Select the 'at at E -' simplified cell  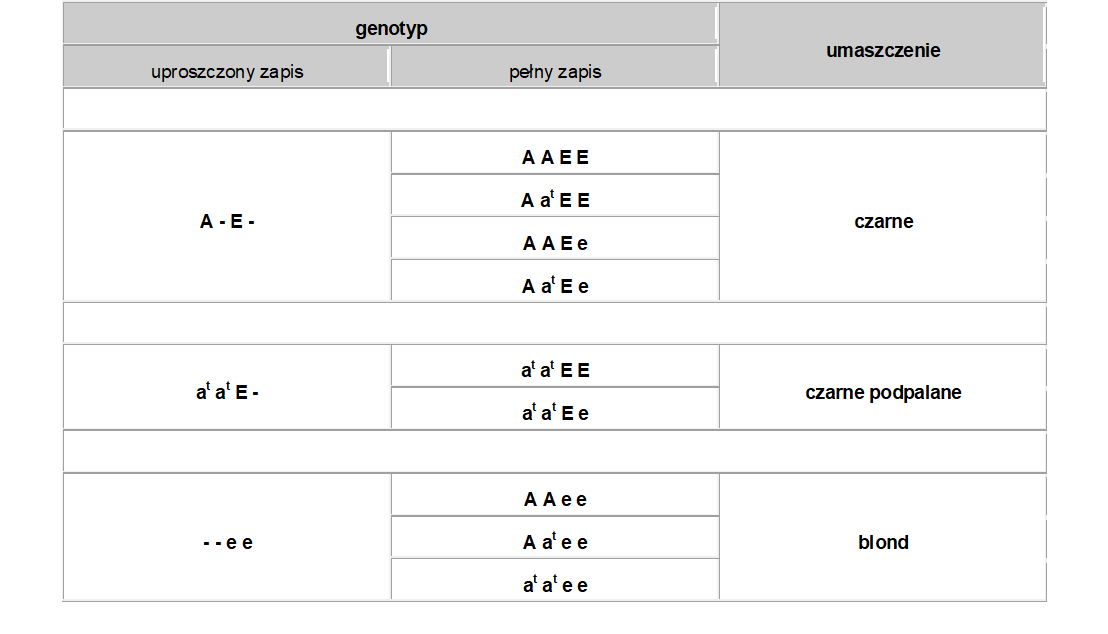click(227, 393)
